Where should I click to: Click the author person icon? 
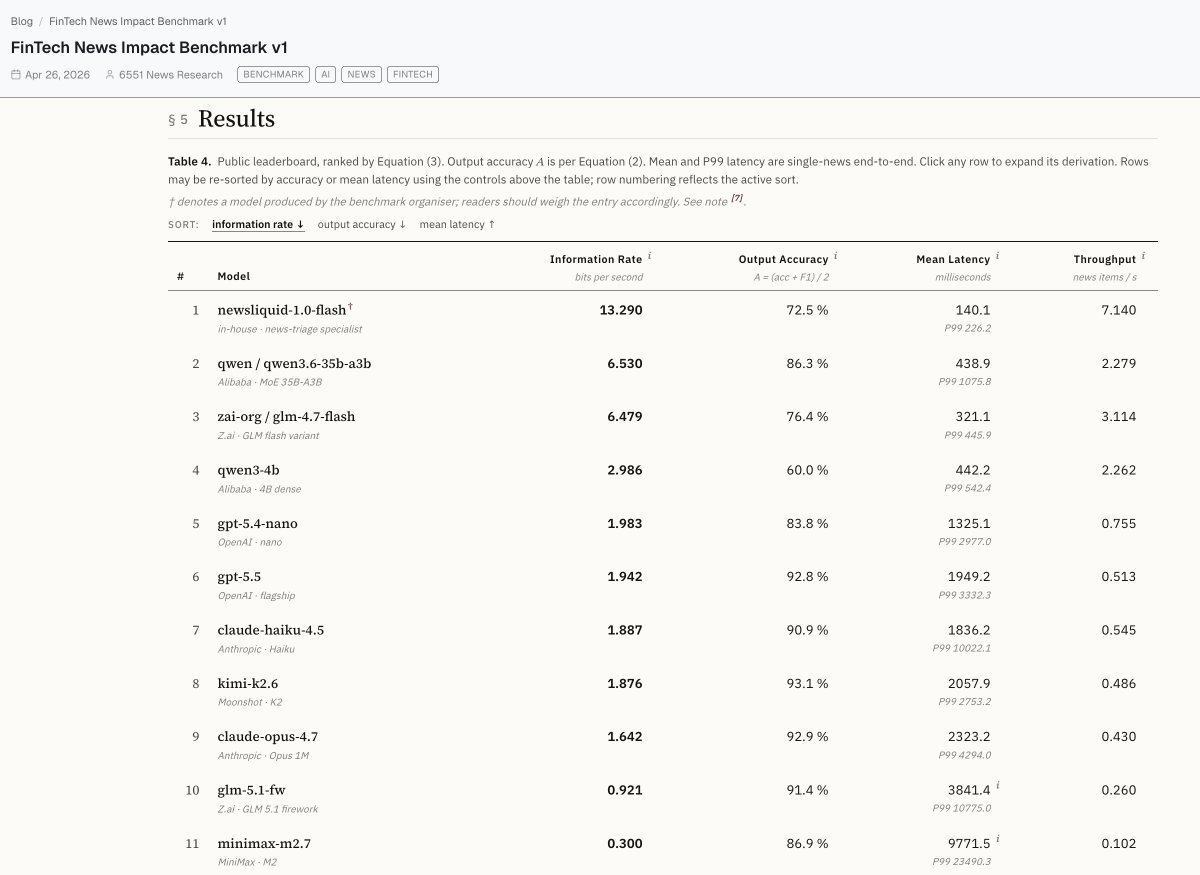pyautogui.click(x=110, y=75)
